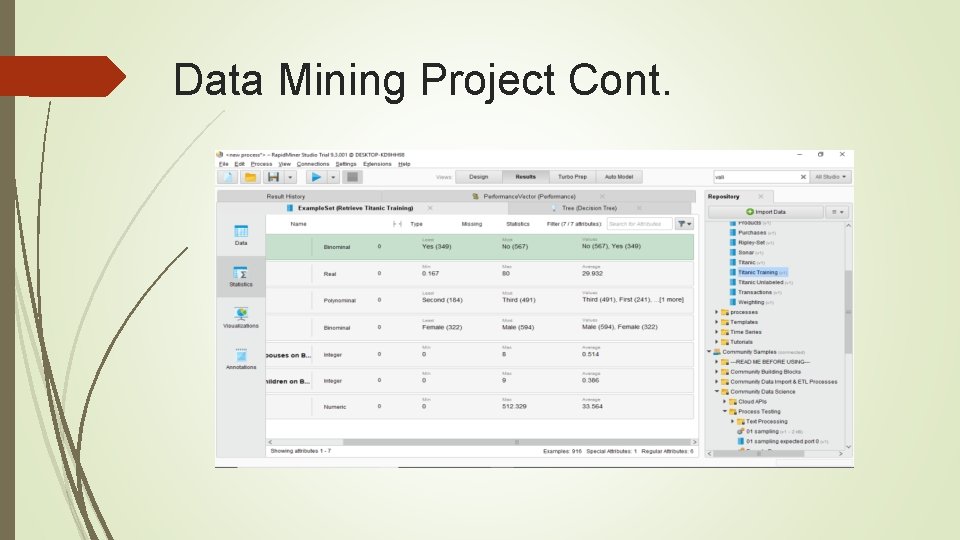Viewport: 960px width, 540px height.
Task: Click the attribute filter funnel icon
Action: (684, 224)
